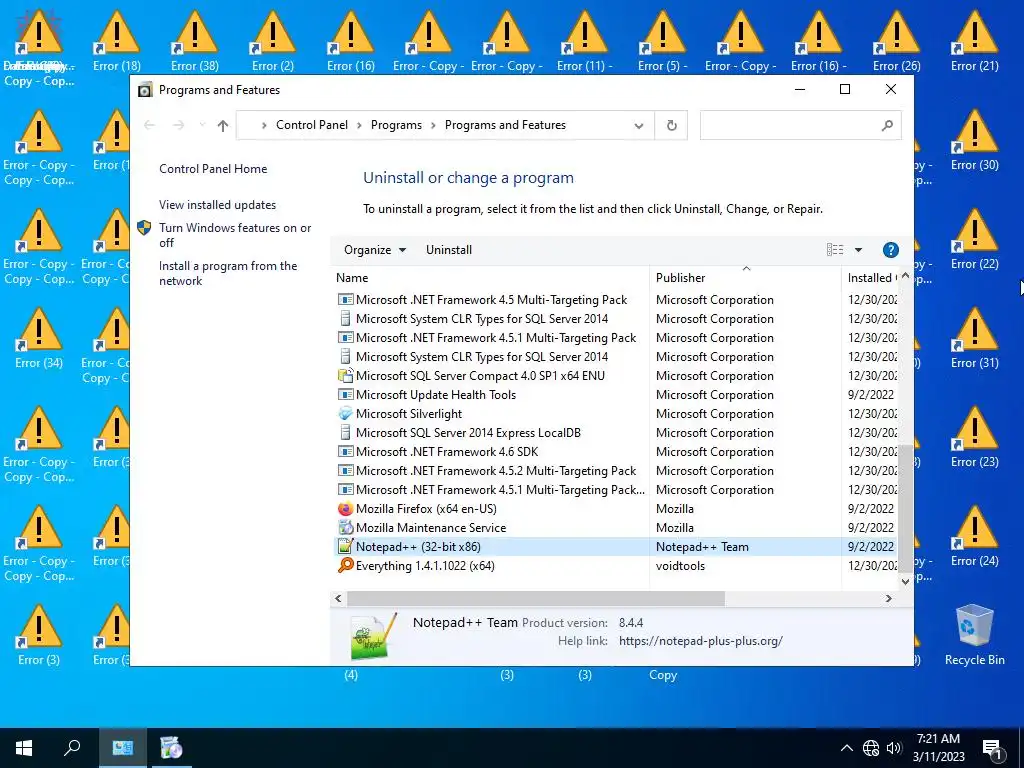Click the Everything 1.4.1.1022 search icon

pos(345,566)
